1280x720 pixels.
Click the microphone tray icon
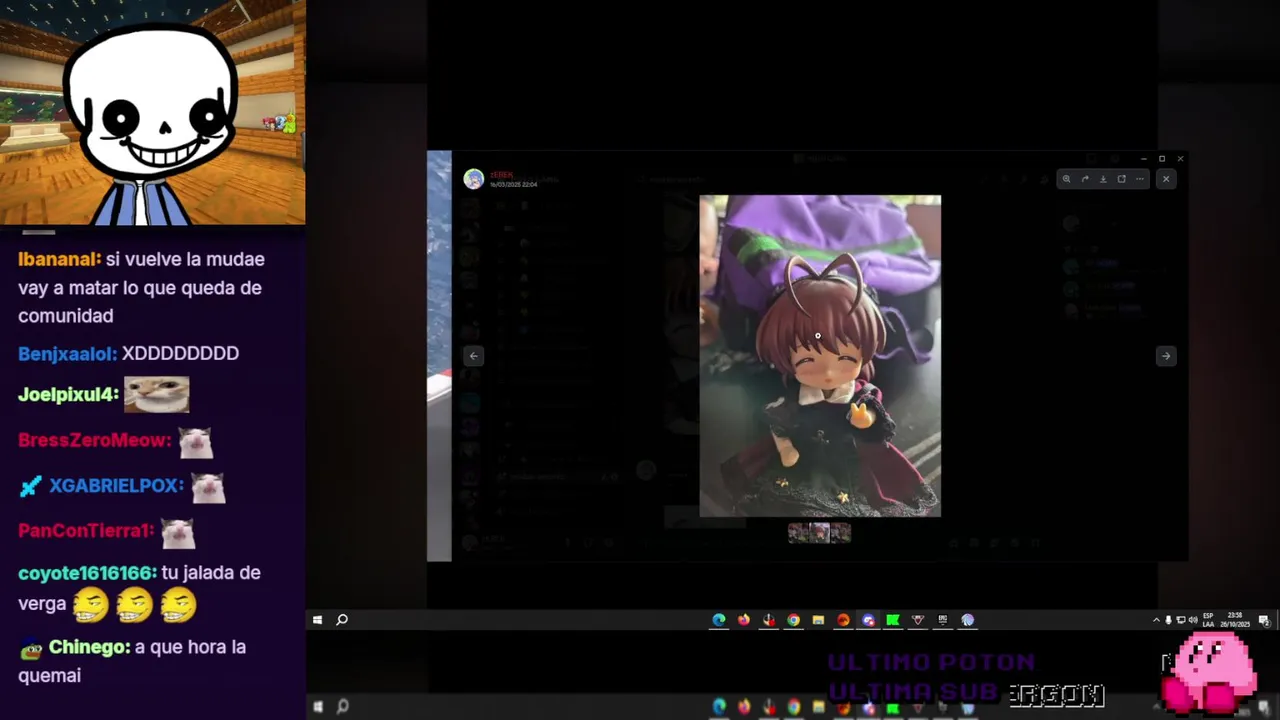[x=1168, y=620]
